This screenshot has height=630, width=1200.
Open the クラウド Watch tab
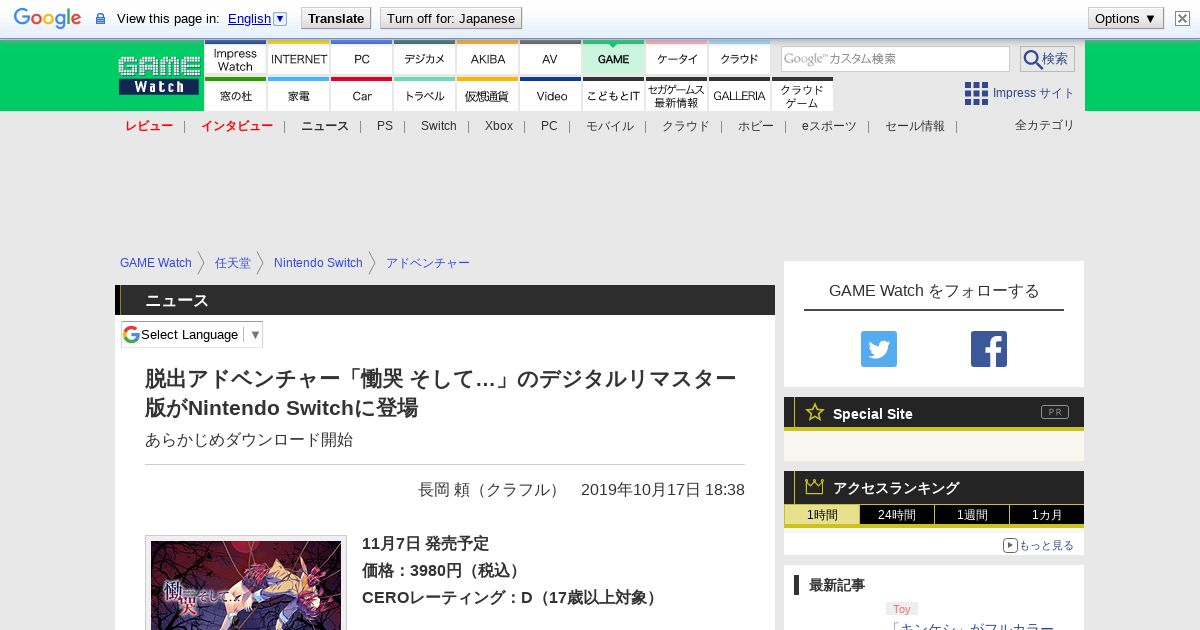(x=739, y=59)
